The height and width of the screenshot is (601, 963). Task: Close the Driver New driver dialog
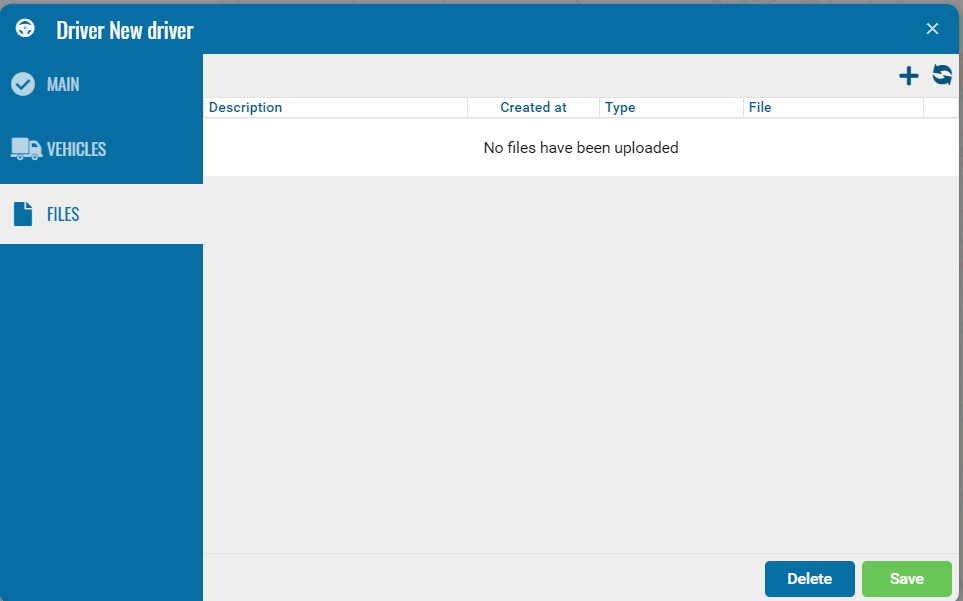[932, 28]
